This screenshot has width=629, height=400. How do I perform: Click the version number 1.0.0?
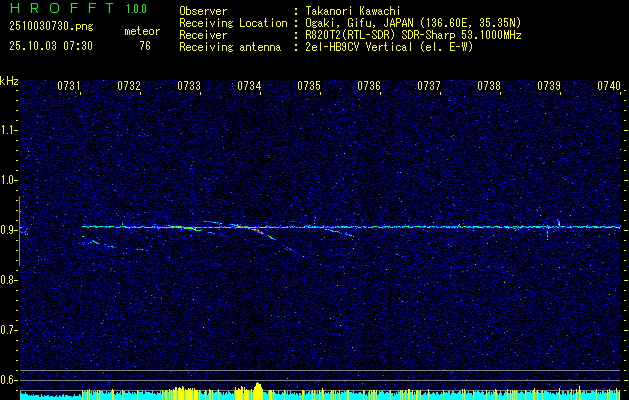click(136, 9)
